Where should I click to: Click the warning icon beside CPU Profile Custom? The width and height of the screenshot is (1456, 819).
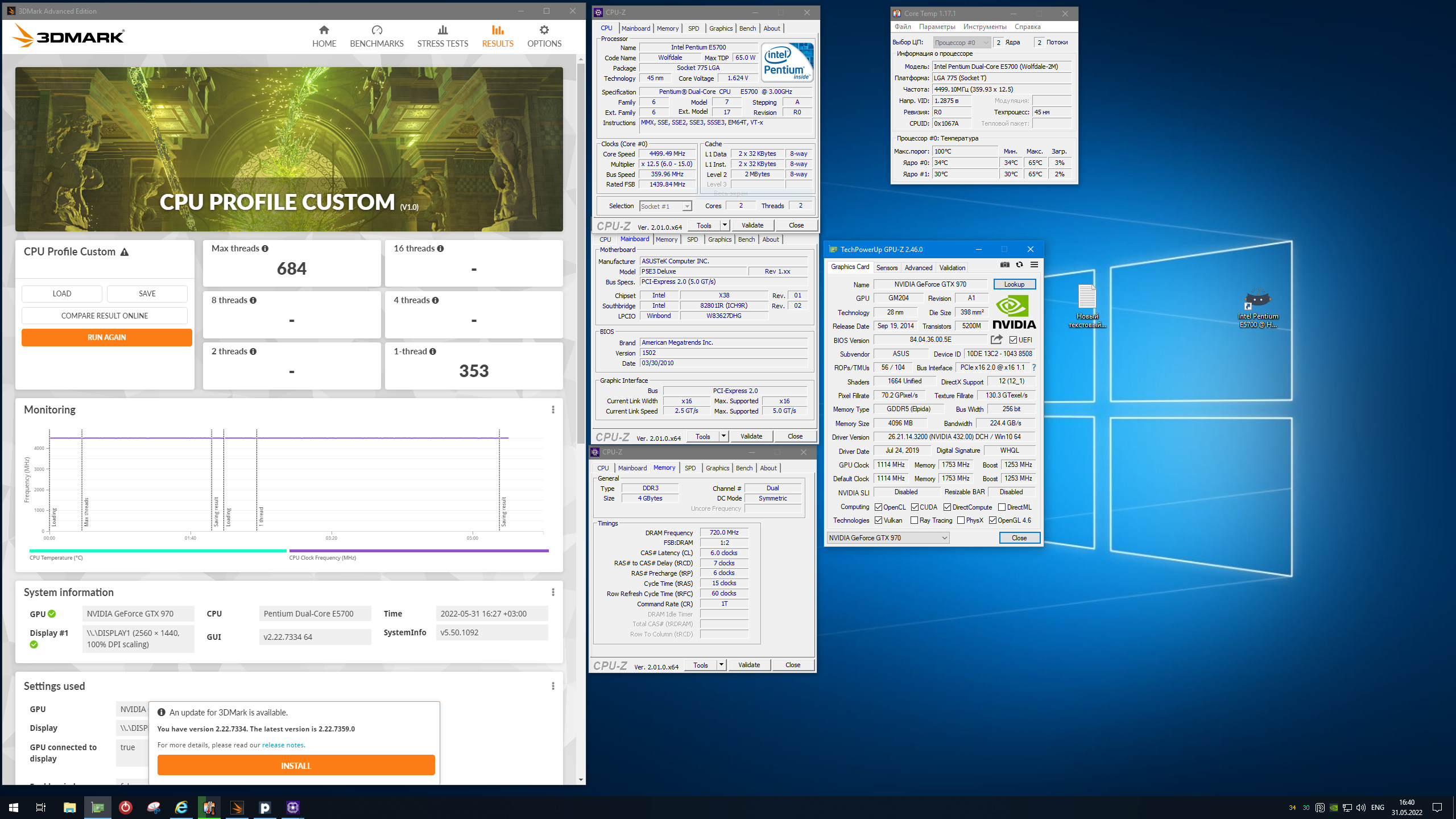tap(125, 252)
